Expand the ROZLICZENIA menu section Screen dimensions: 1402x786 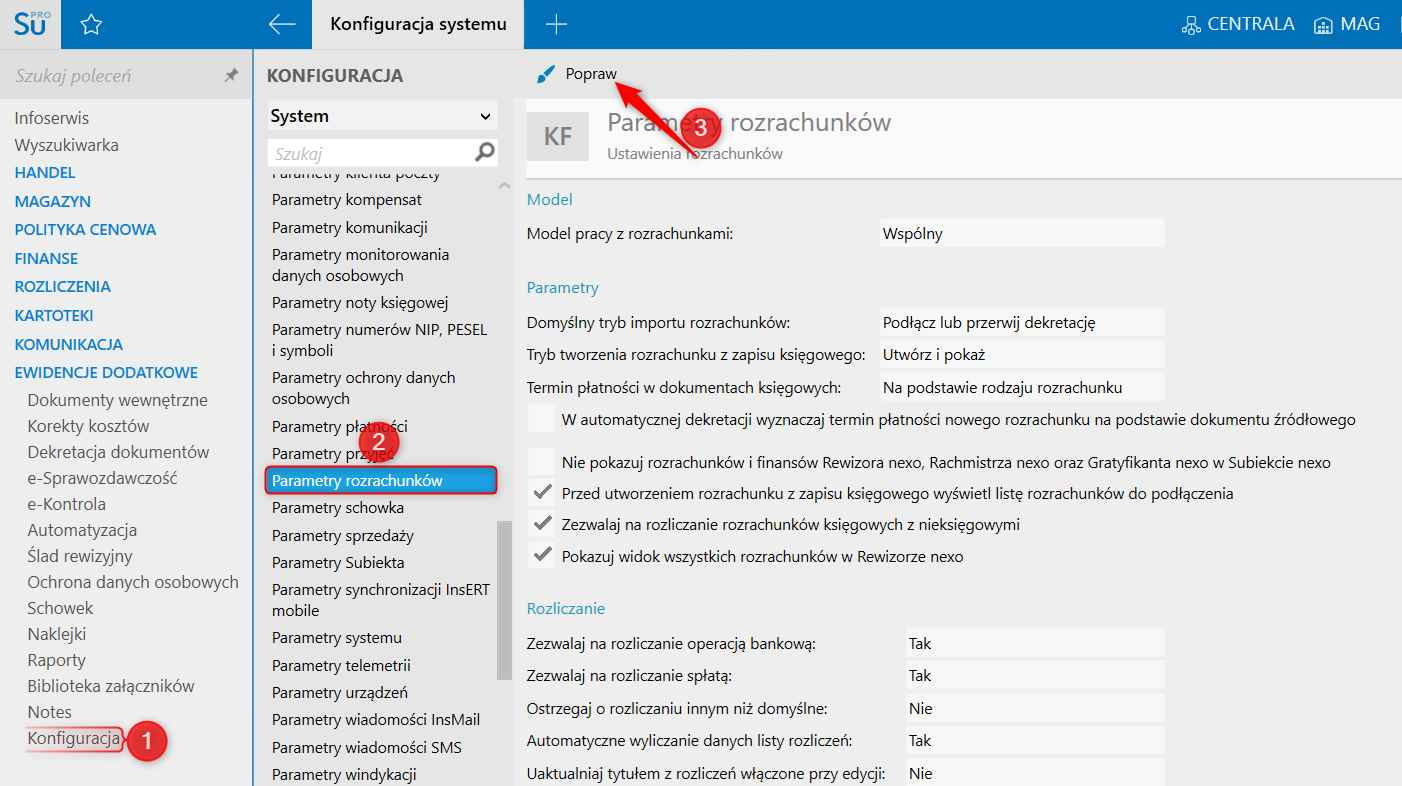62,286
